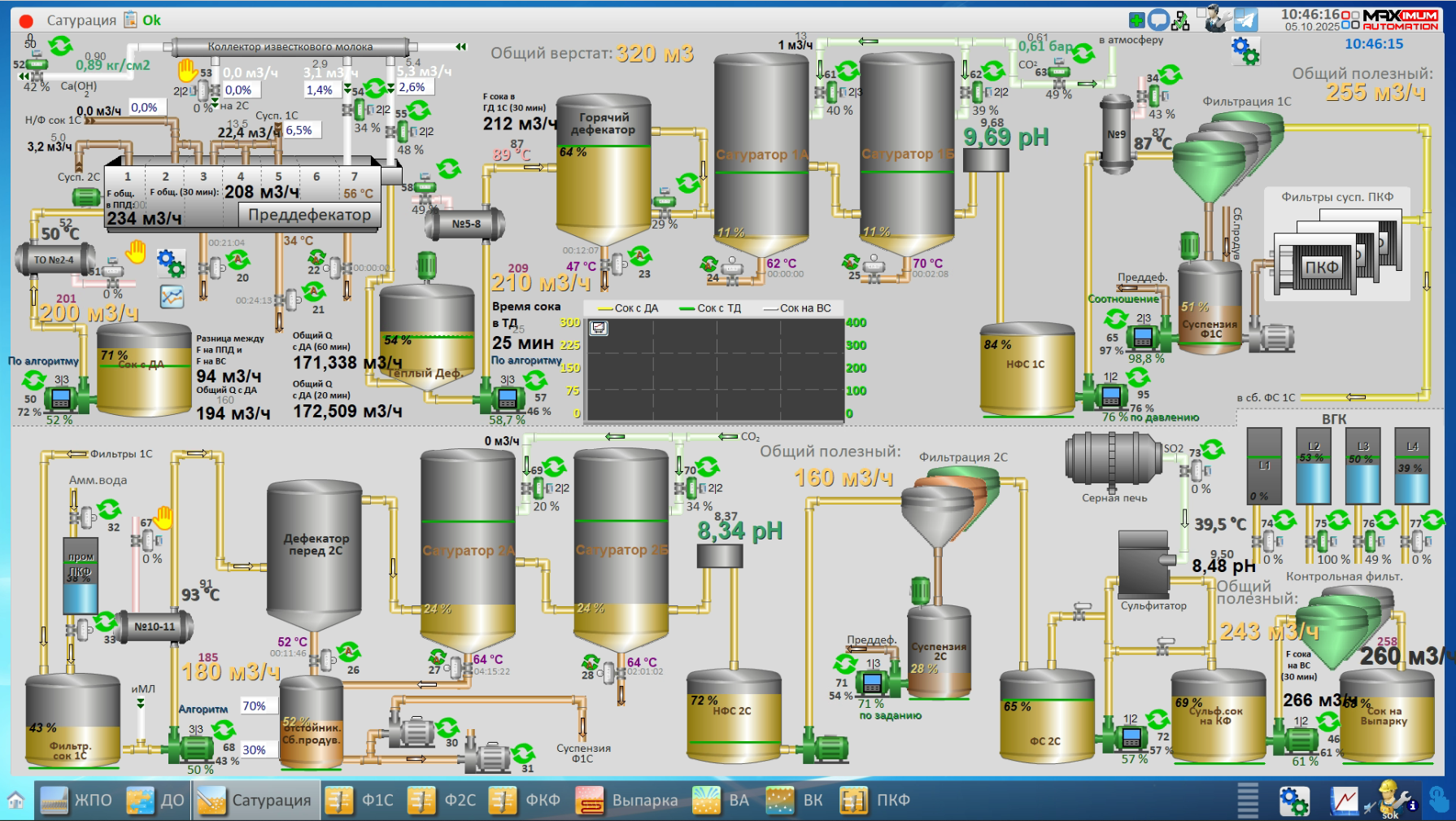Open the Telegram paper-plane icon in header

click(1245, 20)
